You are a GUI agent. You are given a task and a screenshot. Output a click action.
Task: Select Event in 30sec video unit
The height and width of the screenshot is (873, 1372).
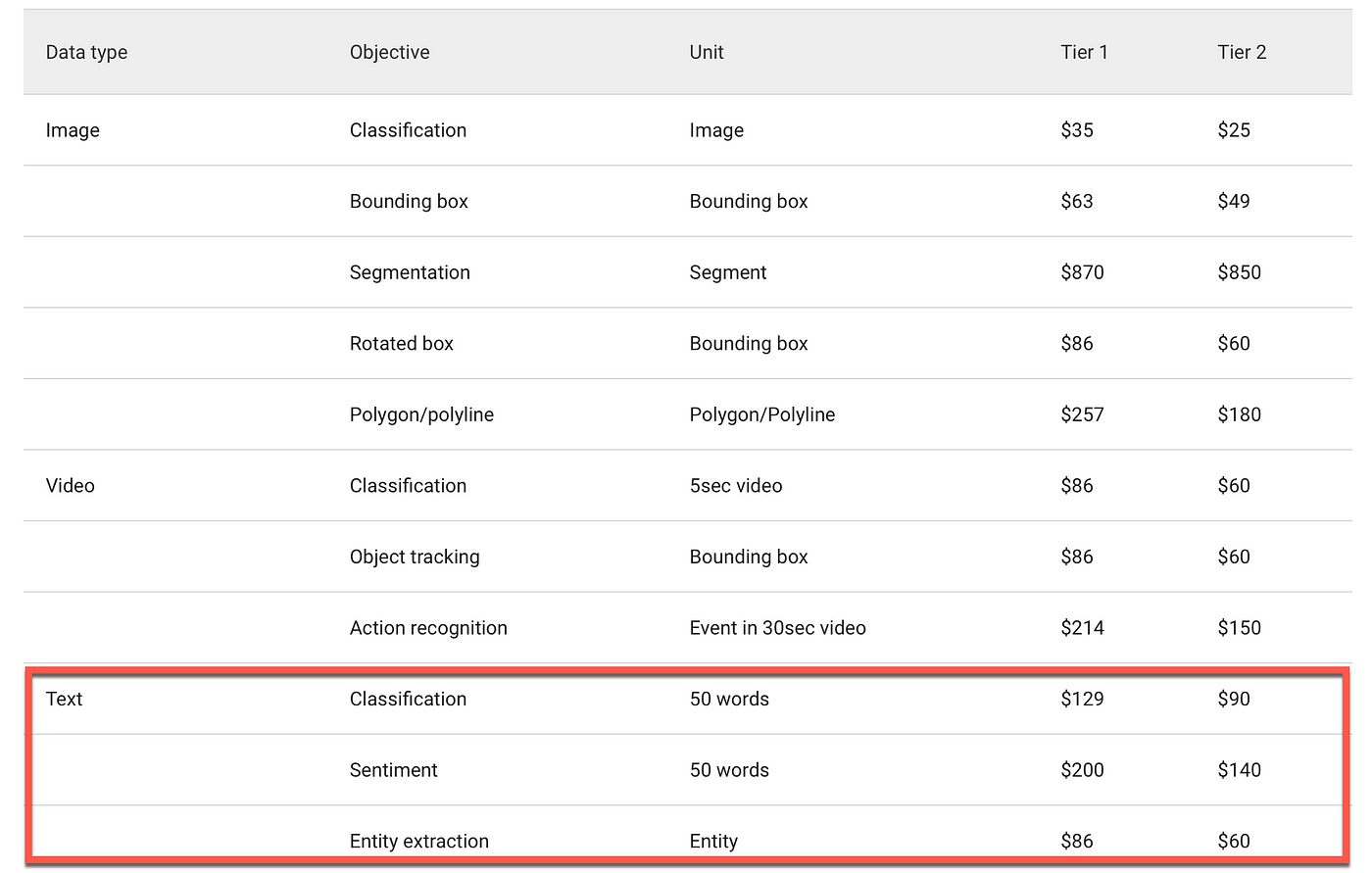pos(777,628)
